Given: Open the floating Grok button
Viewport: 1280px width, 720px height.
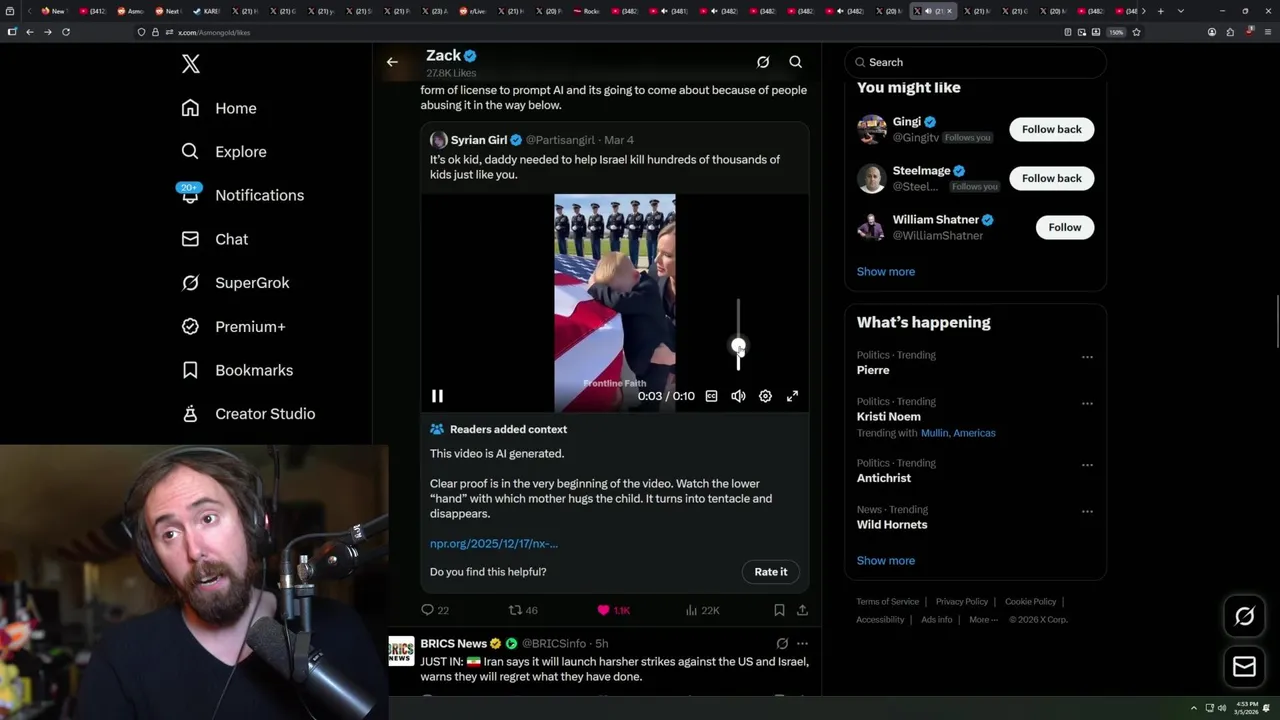Looking at the screenshot, I should 1244,616.
